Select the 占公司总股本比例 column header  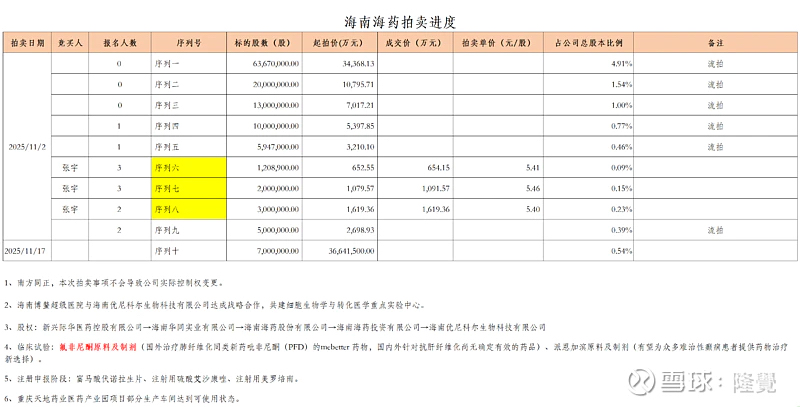click(588, 43)
